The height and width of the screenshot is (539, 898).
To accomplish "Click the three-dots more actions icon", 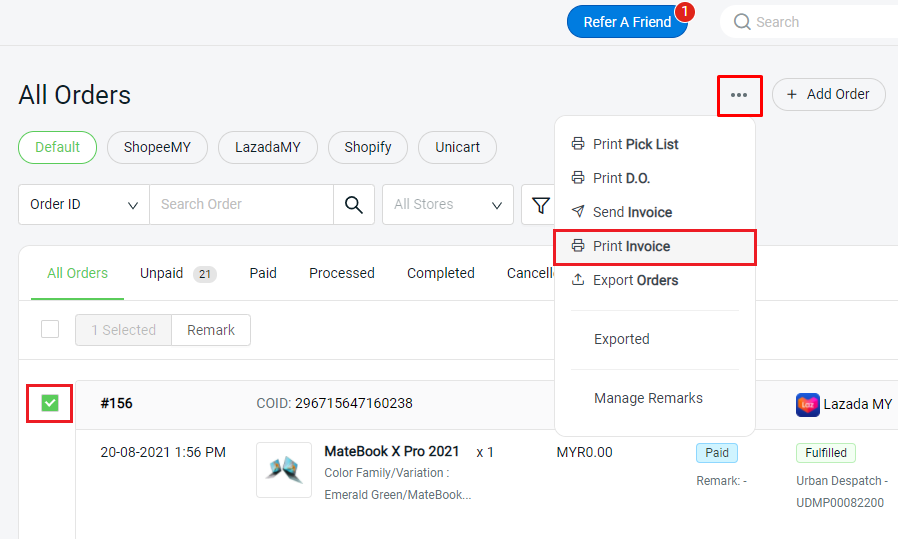I will click(739, 95).
